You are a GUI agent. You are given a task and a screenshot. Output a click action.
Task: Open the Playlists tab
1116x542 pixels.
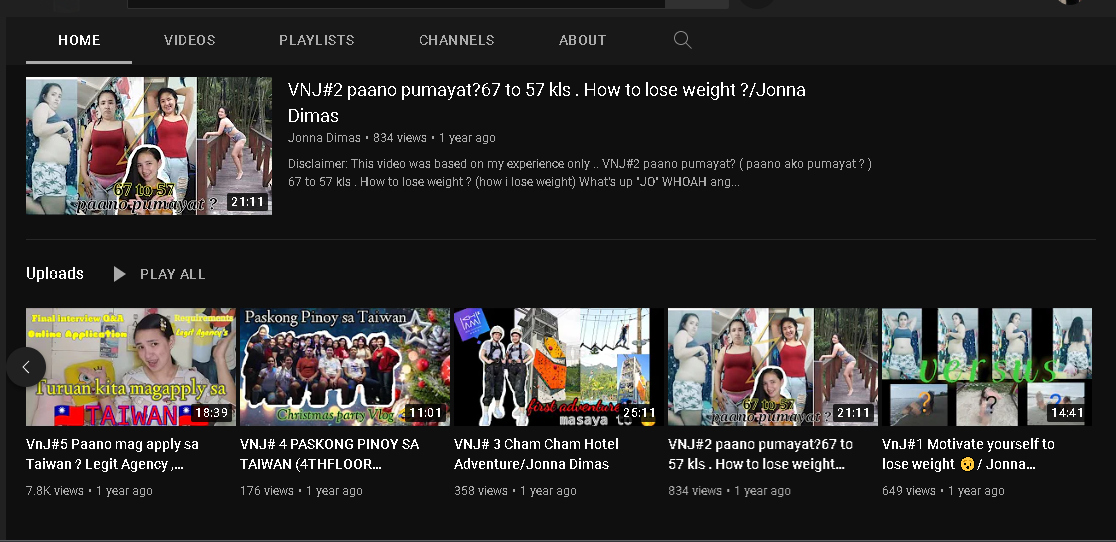point(317,40)
